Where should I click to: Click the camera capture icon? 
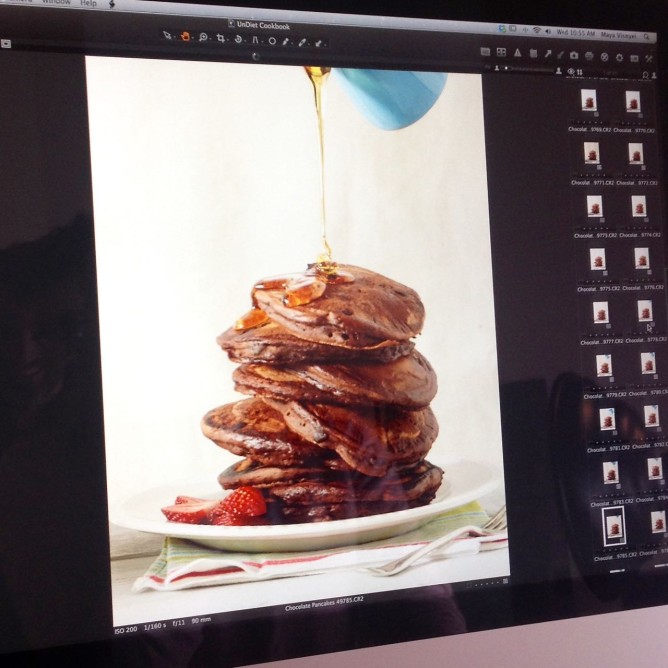(x=574, y=55)
